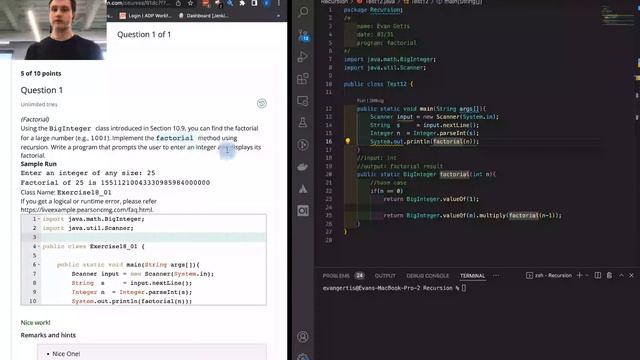Click 'return BigInteger.valueOf(1);' on line 23

tap(431, 199)
